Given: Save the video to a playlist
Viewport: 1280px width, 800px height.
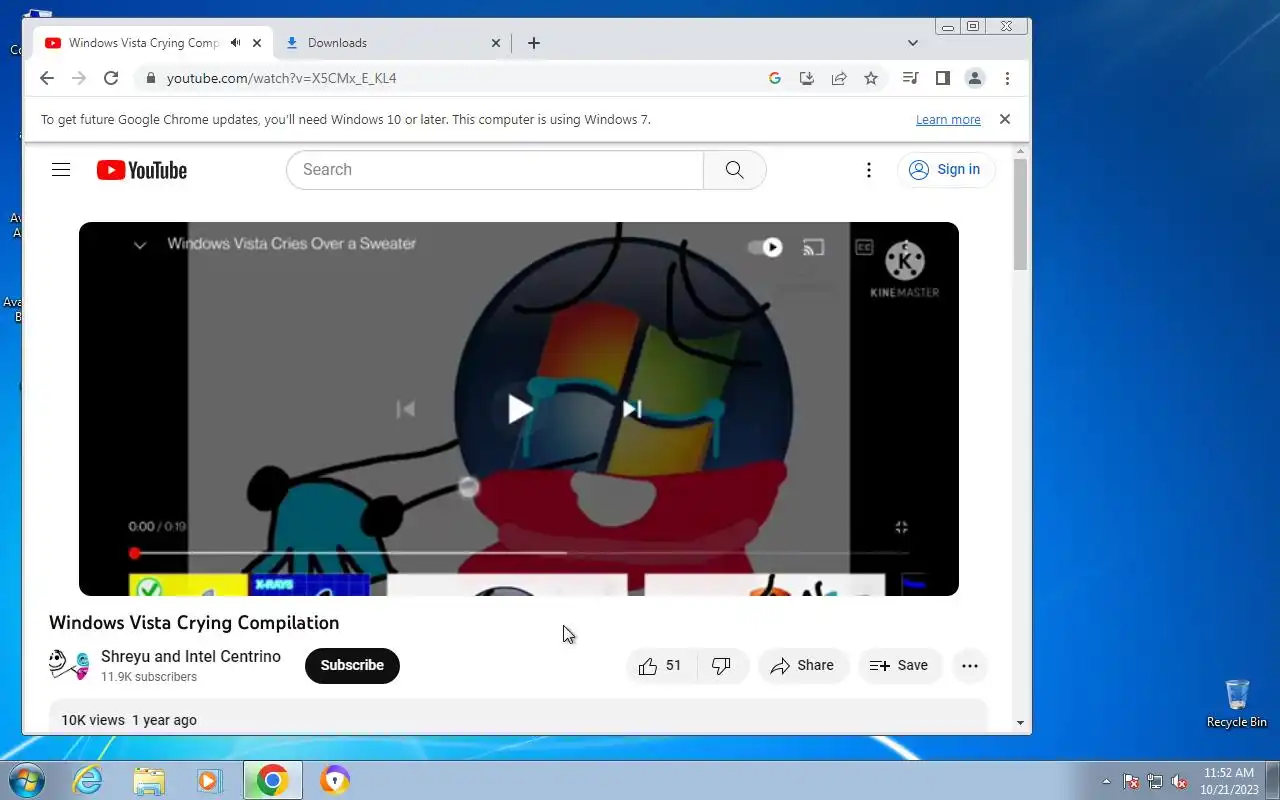Looking at the screenshot, I should [x=900, y=666].
